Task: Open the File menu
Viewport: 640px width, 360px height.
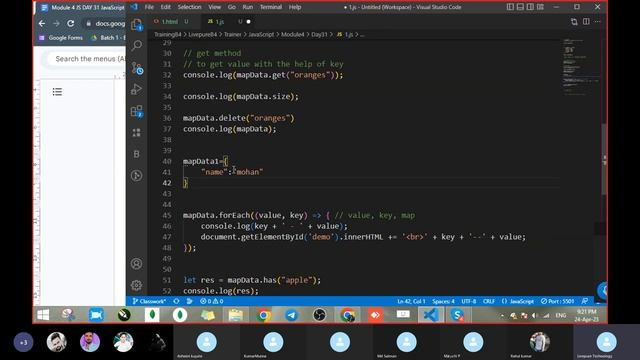Action: [x=149, y=7]
